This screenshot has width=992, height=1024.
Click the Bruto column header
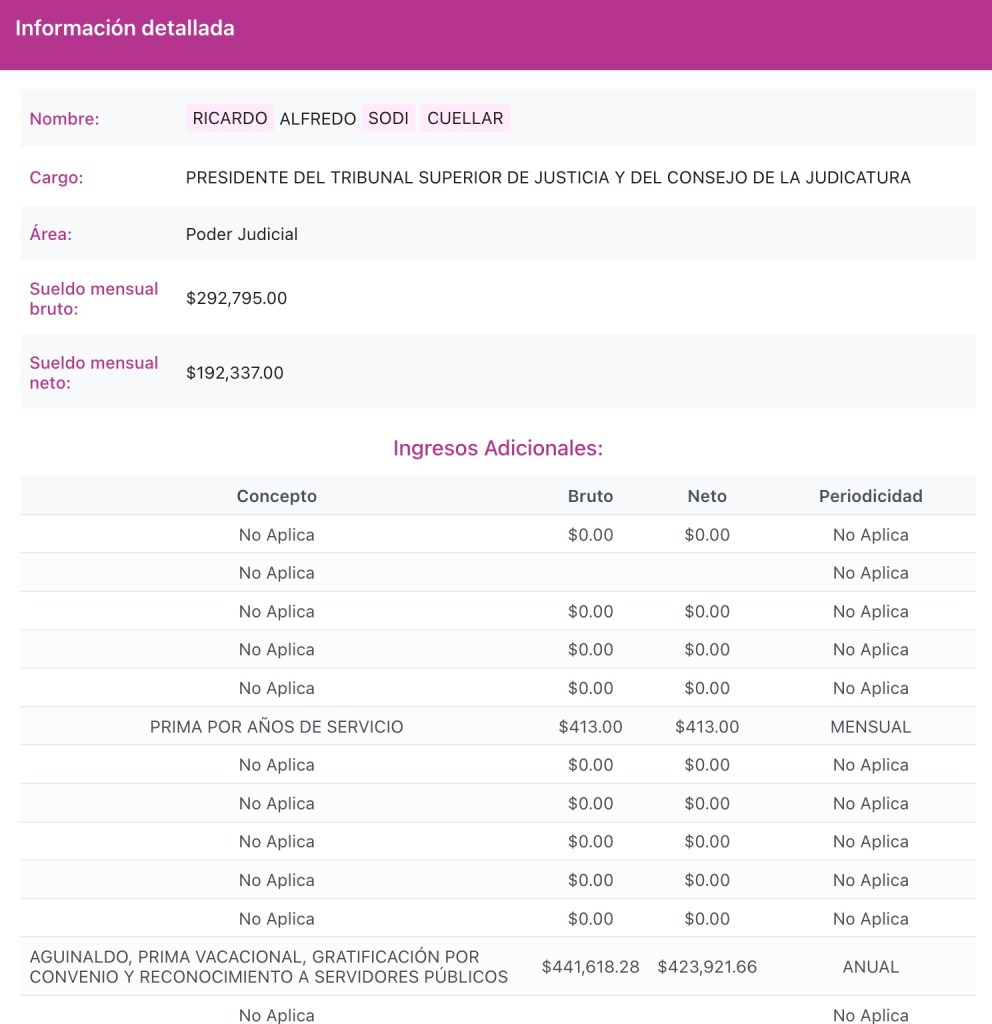(590, 496)
